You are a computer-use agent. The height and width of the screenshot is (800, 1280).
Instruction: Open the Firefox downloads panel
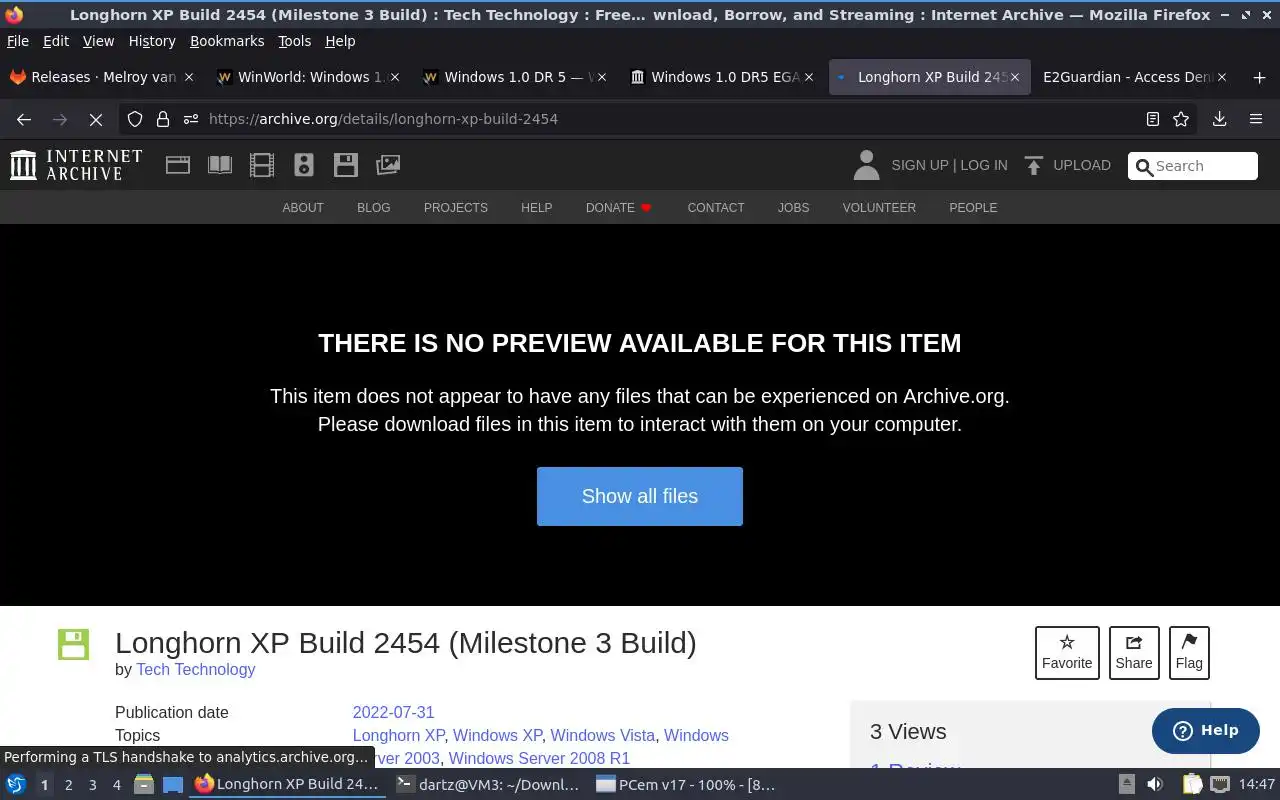tap(1219, 119)
